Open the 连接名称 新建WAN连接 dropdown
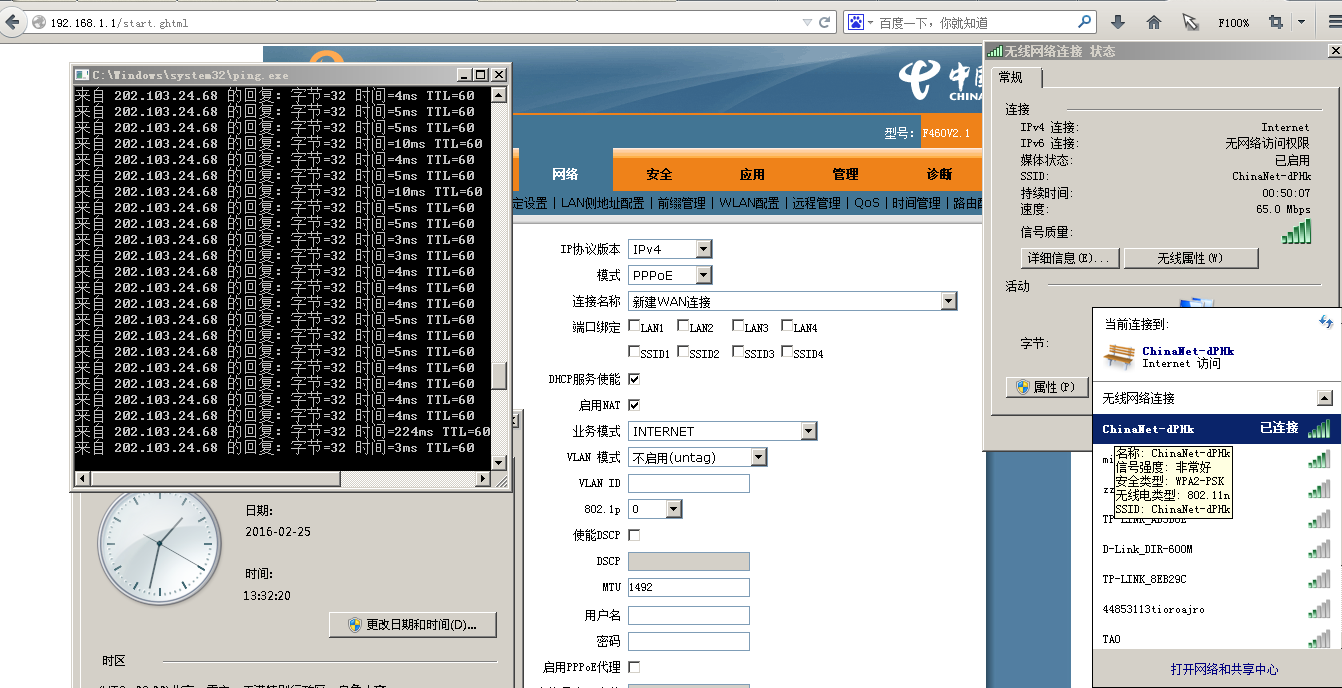 point(793,301)
